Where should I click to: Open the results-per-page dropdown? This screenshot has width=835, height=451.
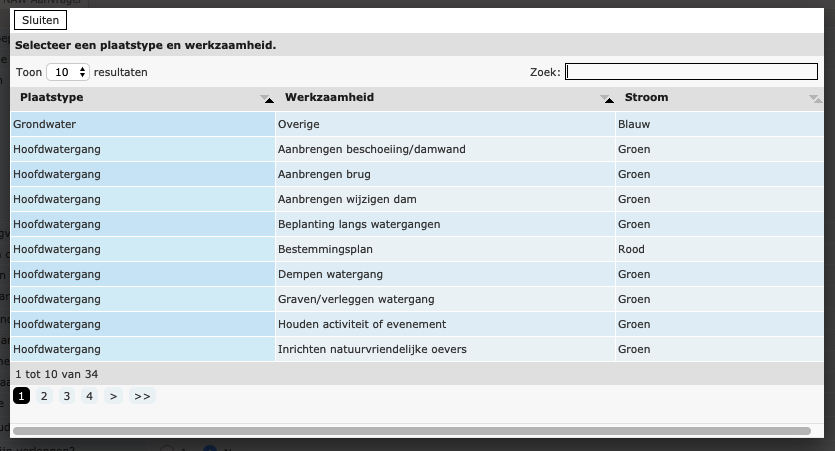click(69, 72)
